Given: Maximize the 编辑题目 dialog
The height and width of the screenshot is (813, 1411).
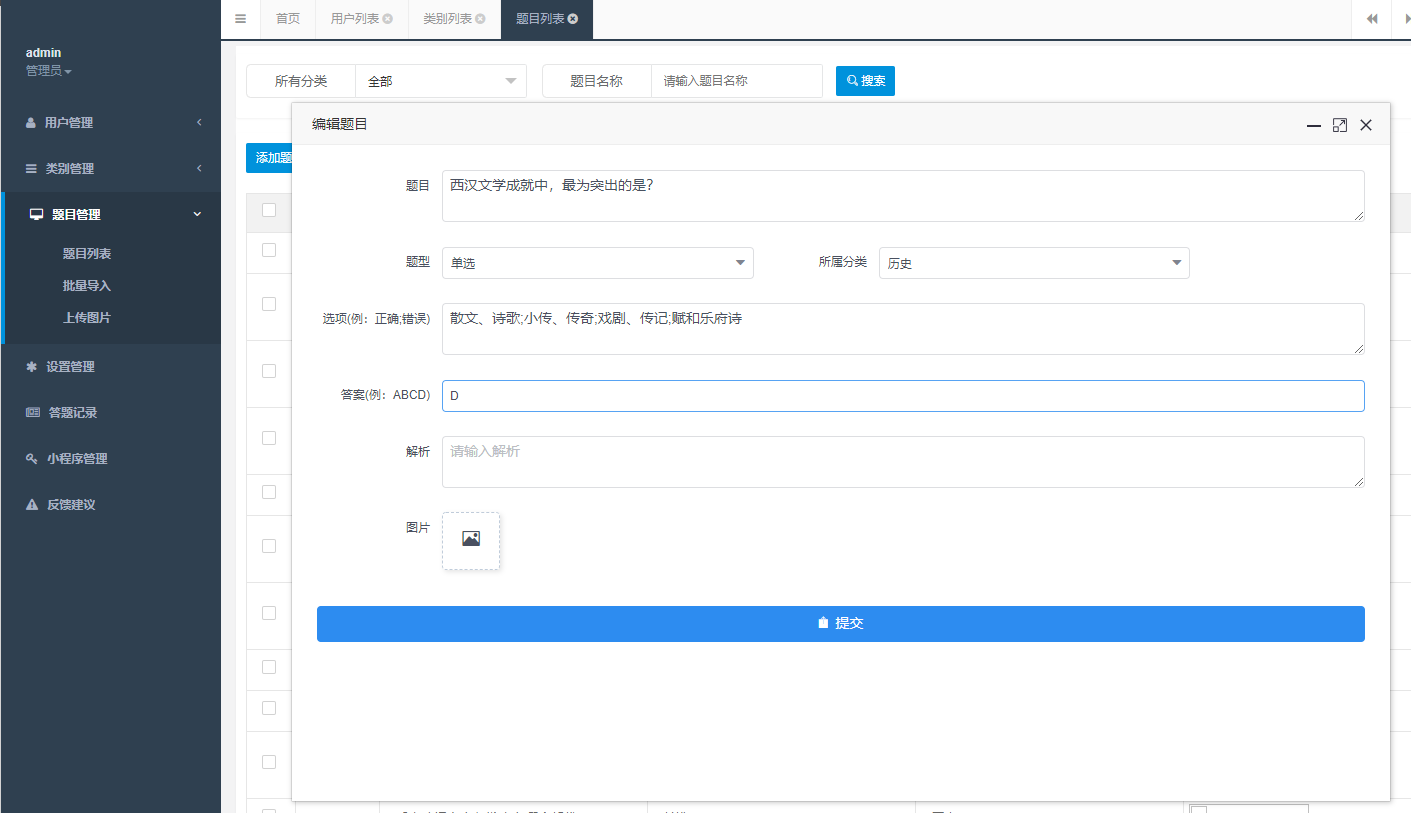Looking at the screenshot, I should [1340, 125].
